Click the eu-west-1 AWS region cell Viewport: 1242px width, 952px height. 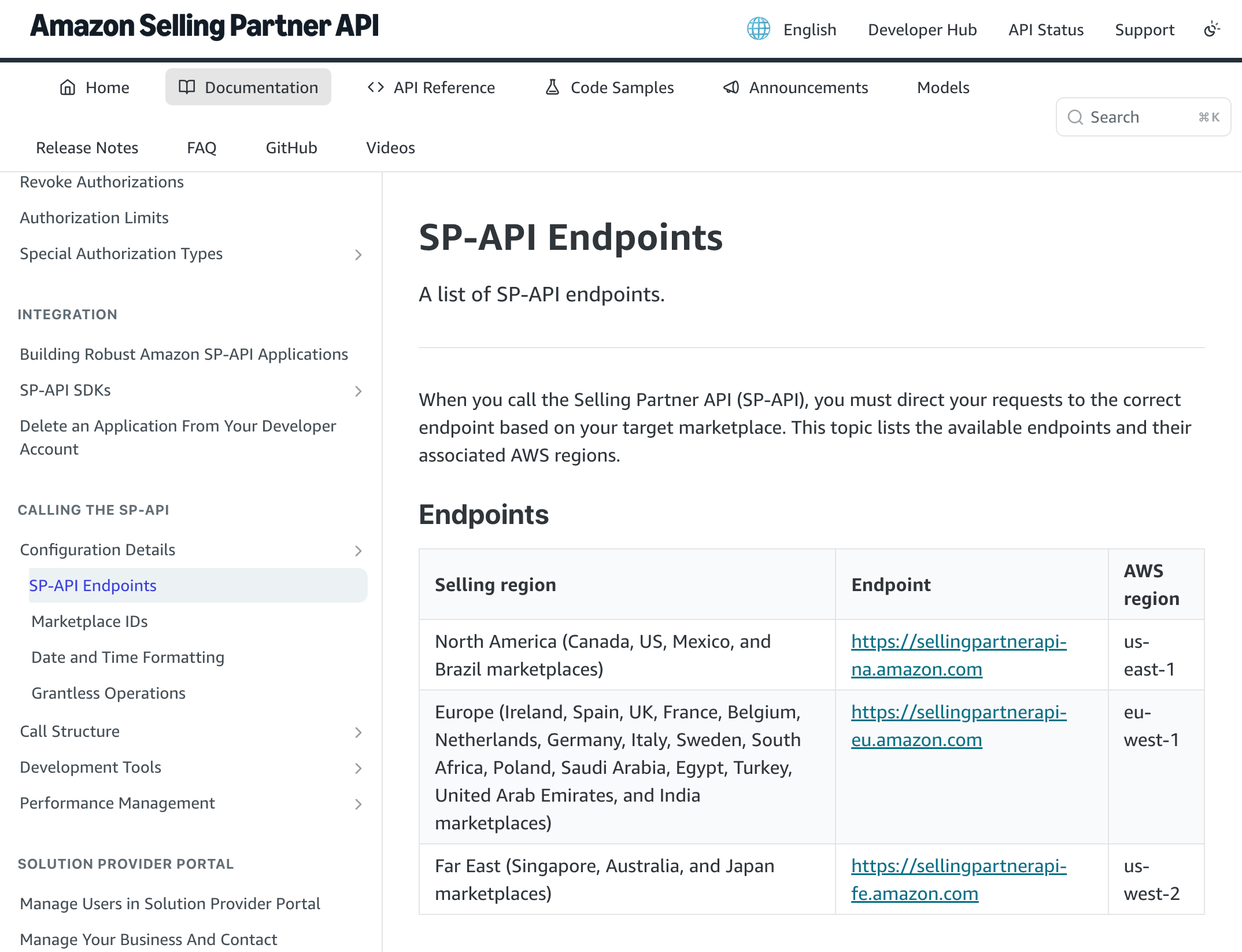(1156, 767)
